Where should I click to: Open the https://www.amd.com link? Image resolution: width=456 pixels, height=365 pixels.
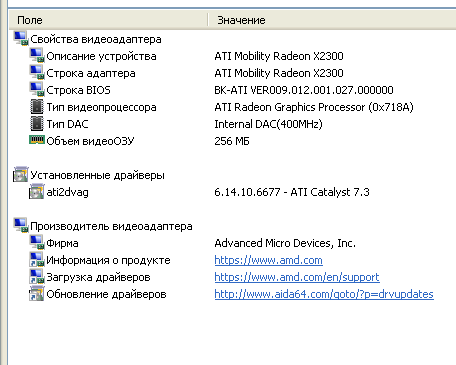pyautogui.click(x=268, y=260)
